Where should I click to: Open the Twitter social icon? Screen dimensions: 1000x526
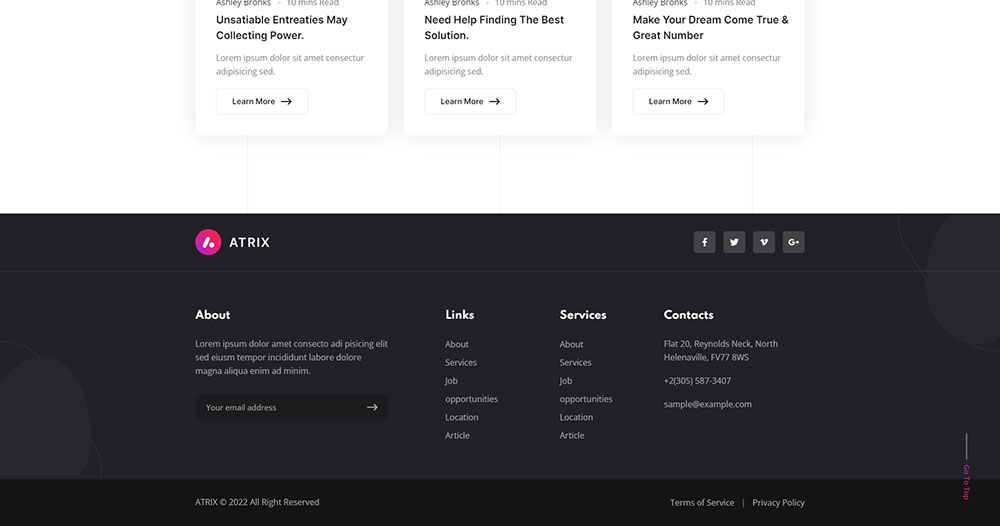pyautogui.click(x=734, y=242)
